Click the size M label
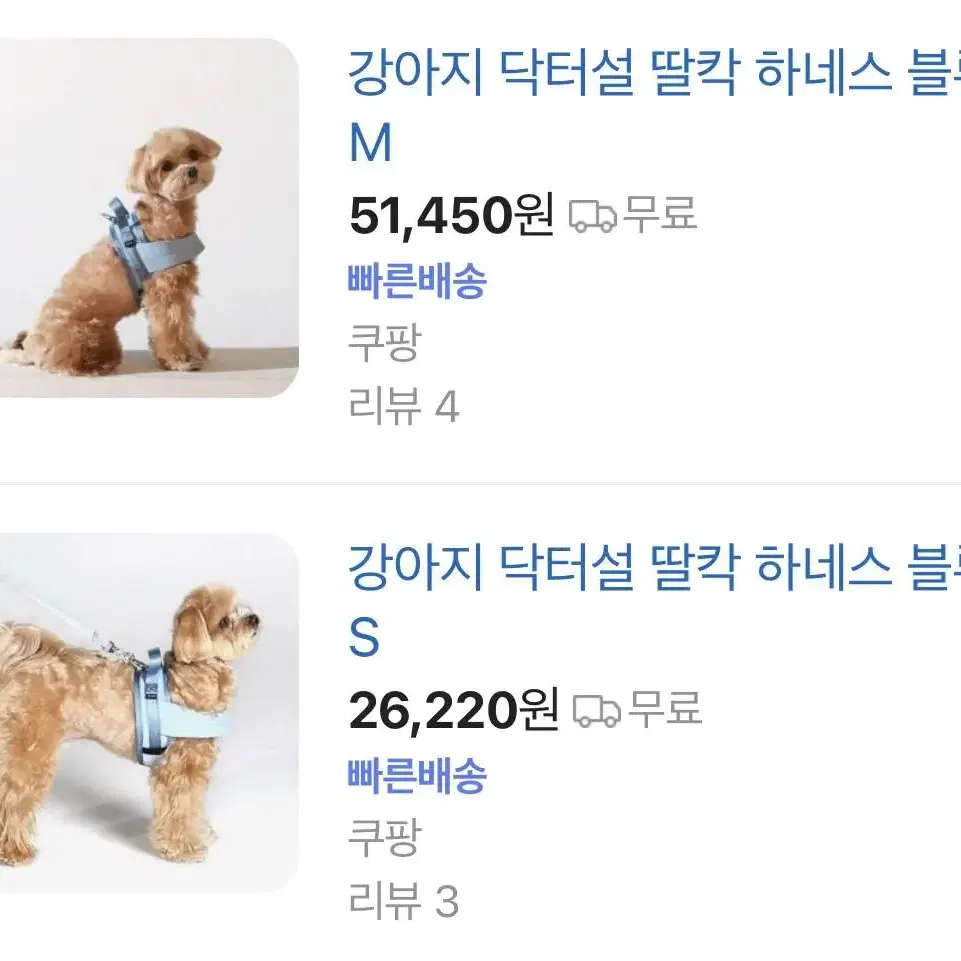The image size is (961, 961). coord(370,143)
